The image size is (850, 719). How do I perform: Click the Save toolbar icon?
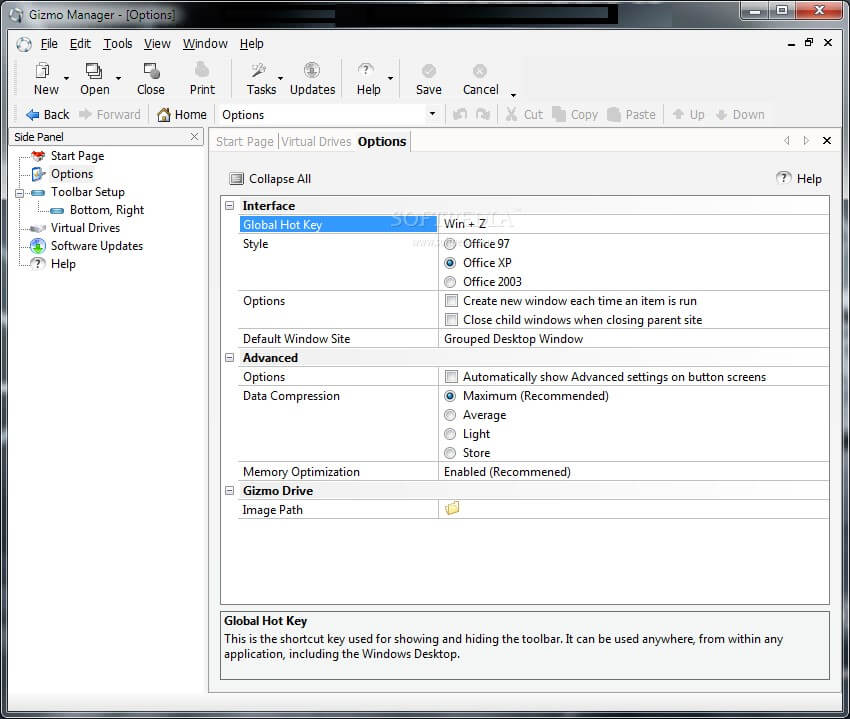coord(428,70)
